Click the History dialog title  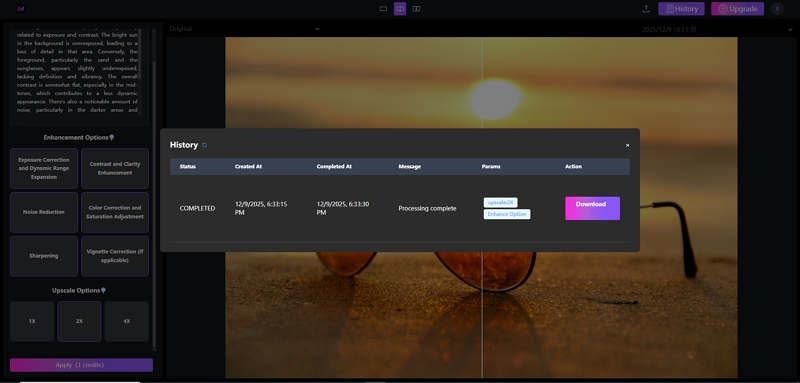pos(184,145)
